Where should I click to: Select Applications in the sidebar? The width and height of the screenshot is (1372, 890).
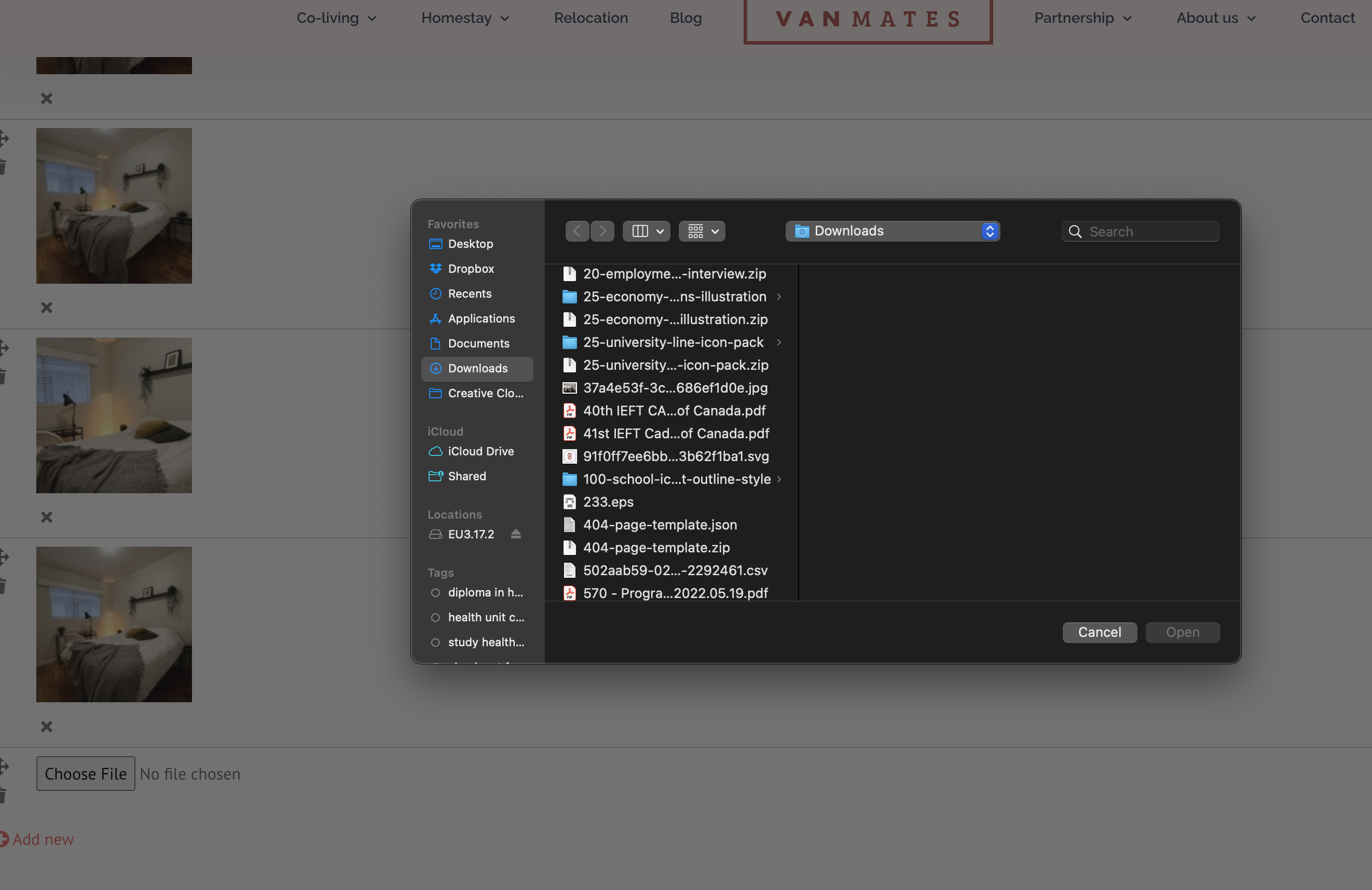[x=477, y=318]
